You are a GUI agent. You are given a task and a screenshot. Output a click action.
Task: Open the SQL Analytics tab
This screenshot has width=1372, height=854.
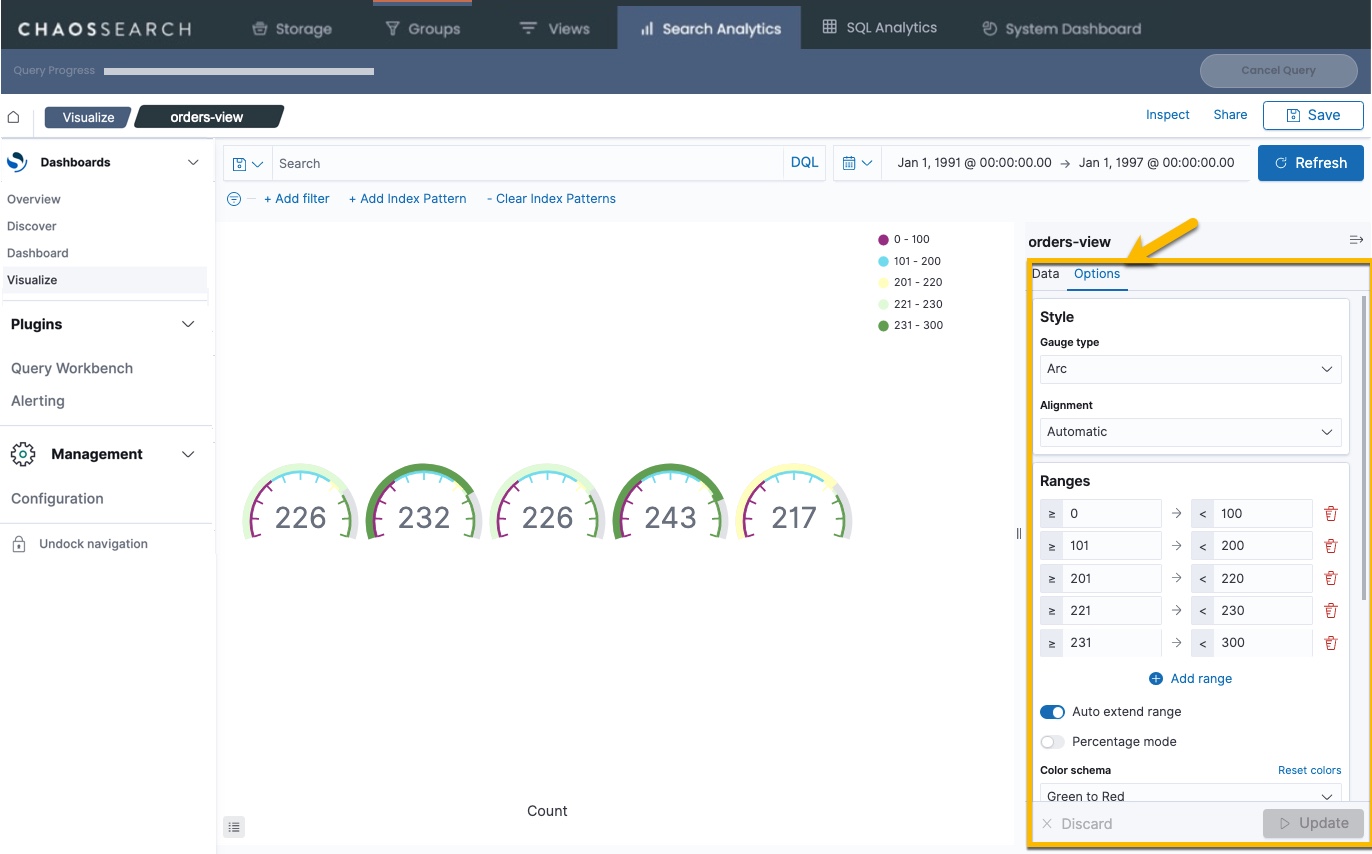click(880, 28)
